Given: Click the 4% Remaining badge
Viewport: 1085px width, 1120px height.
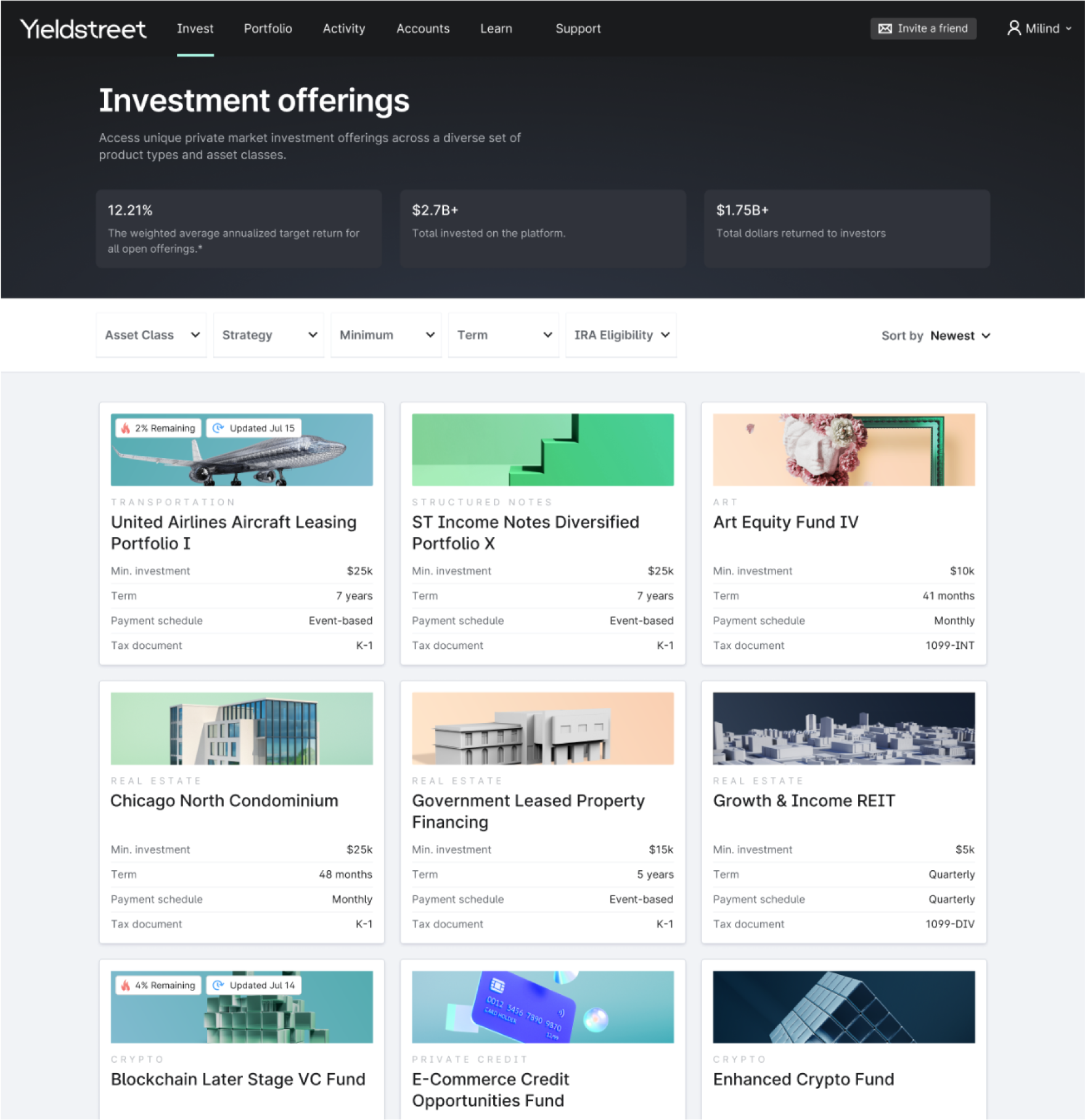Looking at the screenshot, I should (158, 986).
